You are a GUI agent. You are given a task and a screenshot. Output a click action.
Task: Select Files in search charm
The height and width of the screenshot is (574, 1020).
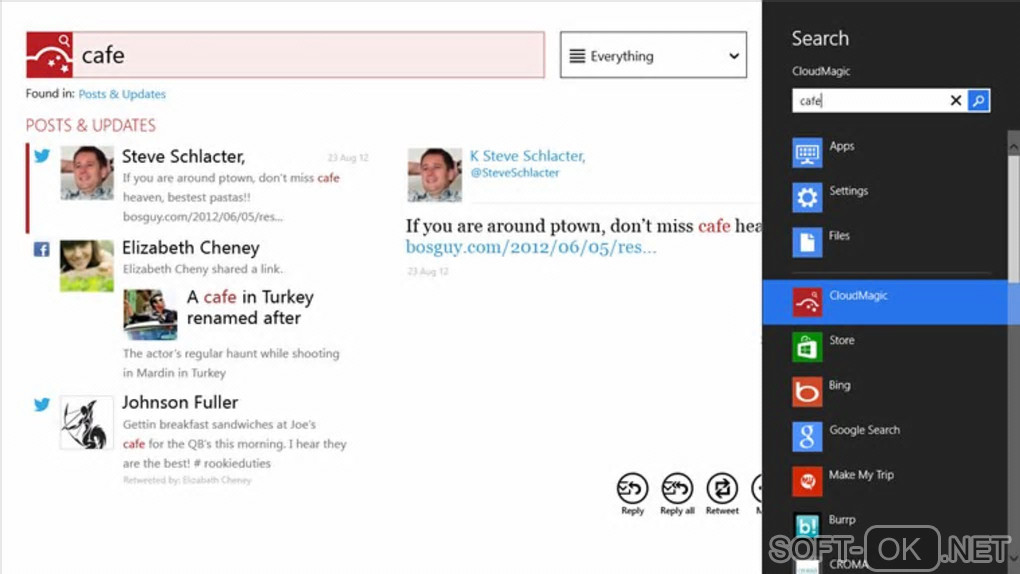[x=887, y=242]
